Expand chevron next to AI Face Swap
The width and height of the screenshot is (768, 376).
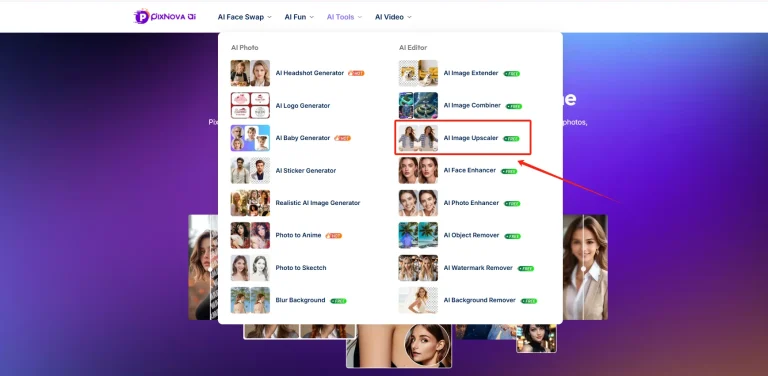[x=269, y=17]
